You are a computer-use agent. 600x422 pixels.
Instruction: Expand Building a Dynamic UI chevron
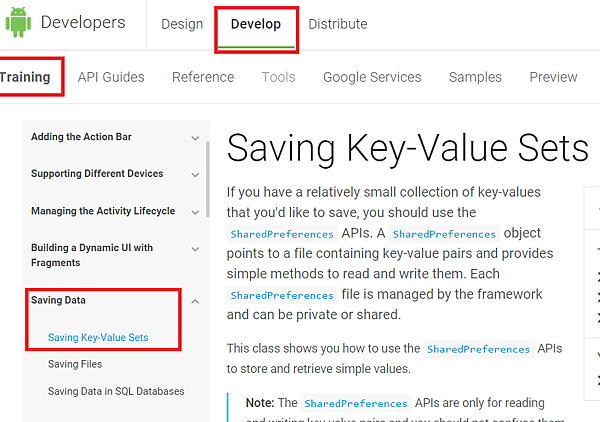coord(195,249)
